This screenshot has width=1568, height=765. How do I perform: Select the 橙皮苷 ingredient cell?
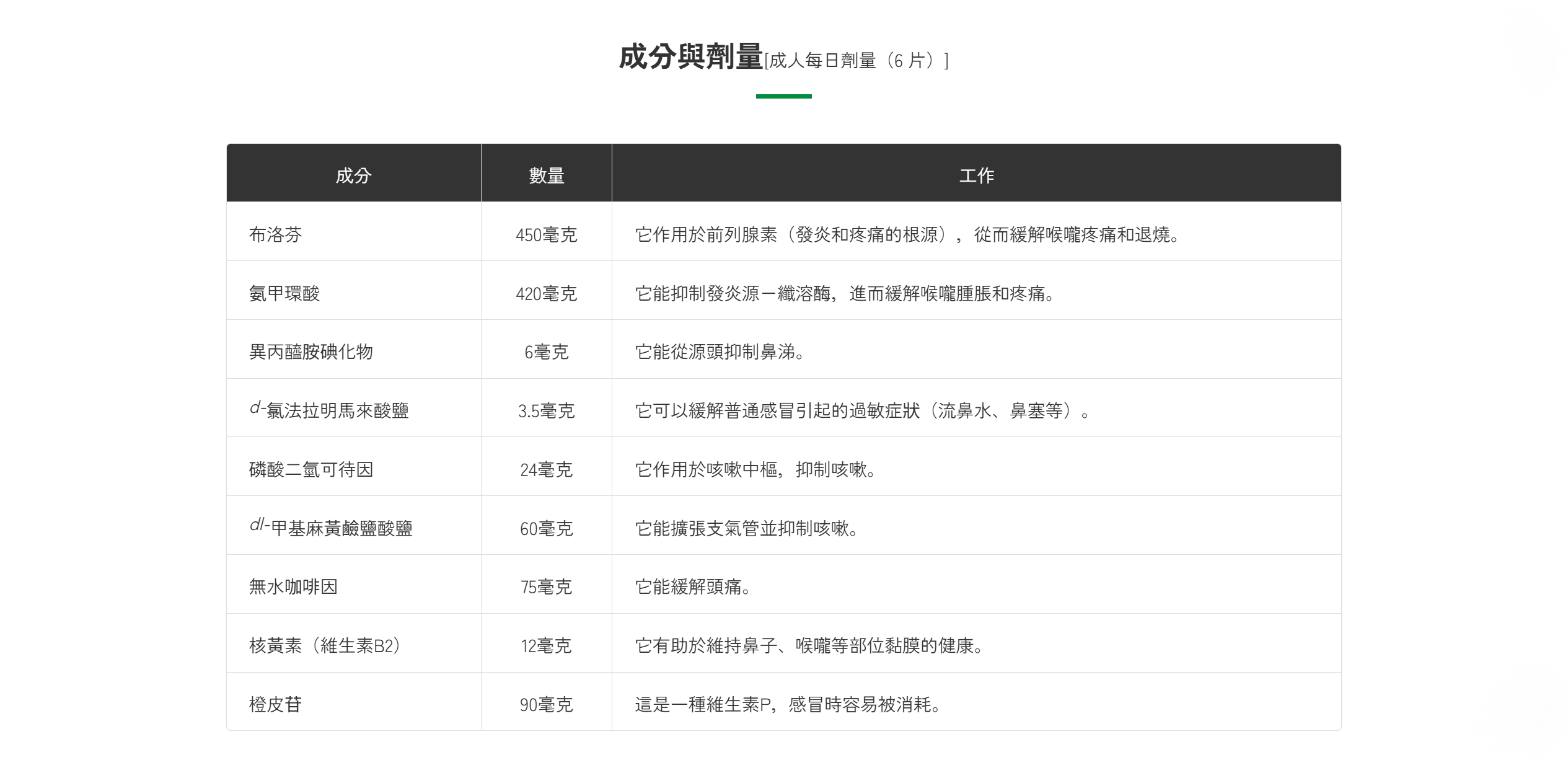275,704
